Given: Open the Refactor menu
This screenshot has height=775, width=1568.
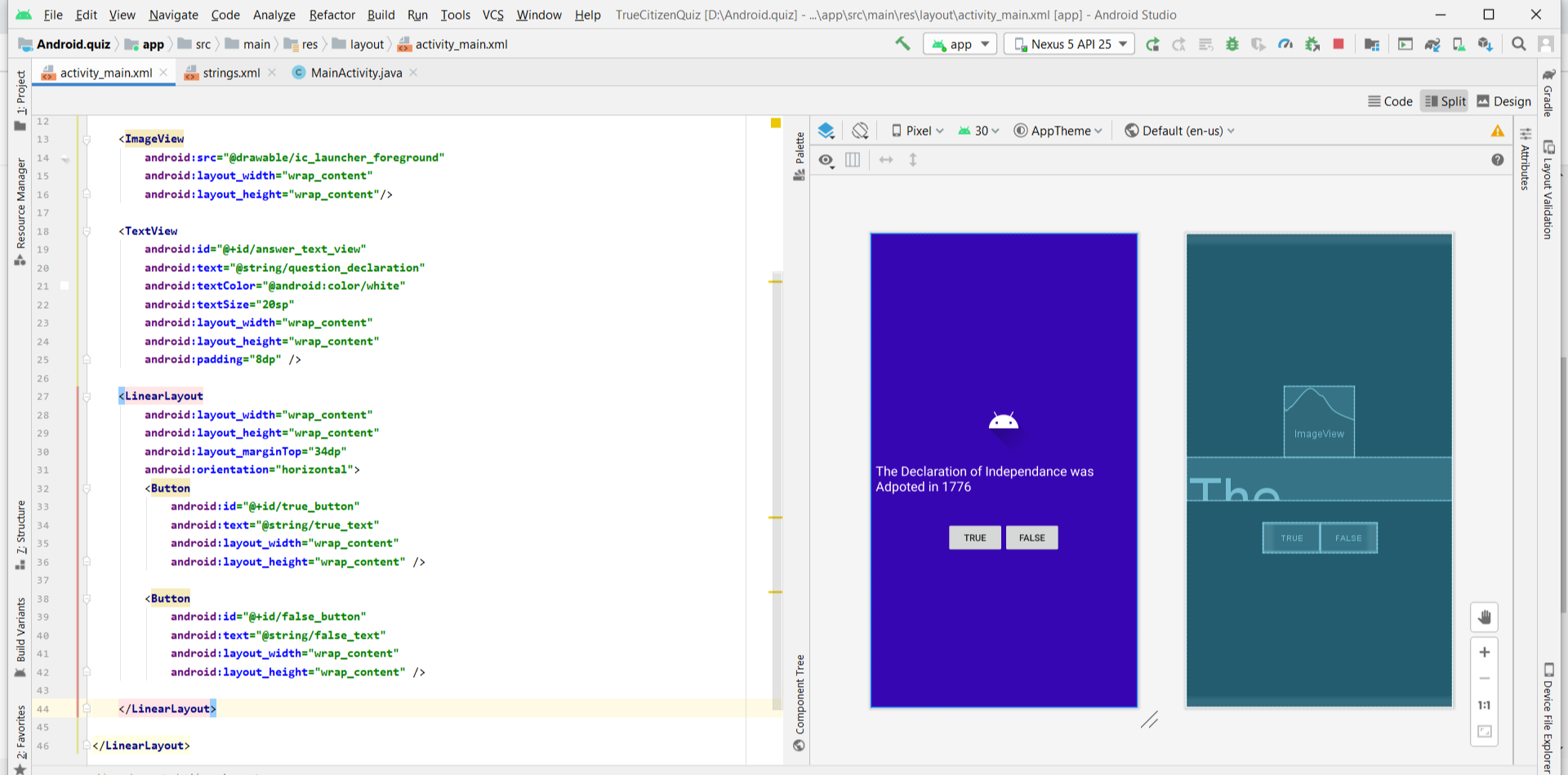Looking at the screenshot, I should (x=332, y=15).
